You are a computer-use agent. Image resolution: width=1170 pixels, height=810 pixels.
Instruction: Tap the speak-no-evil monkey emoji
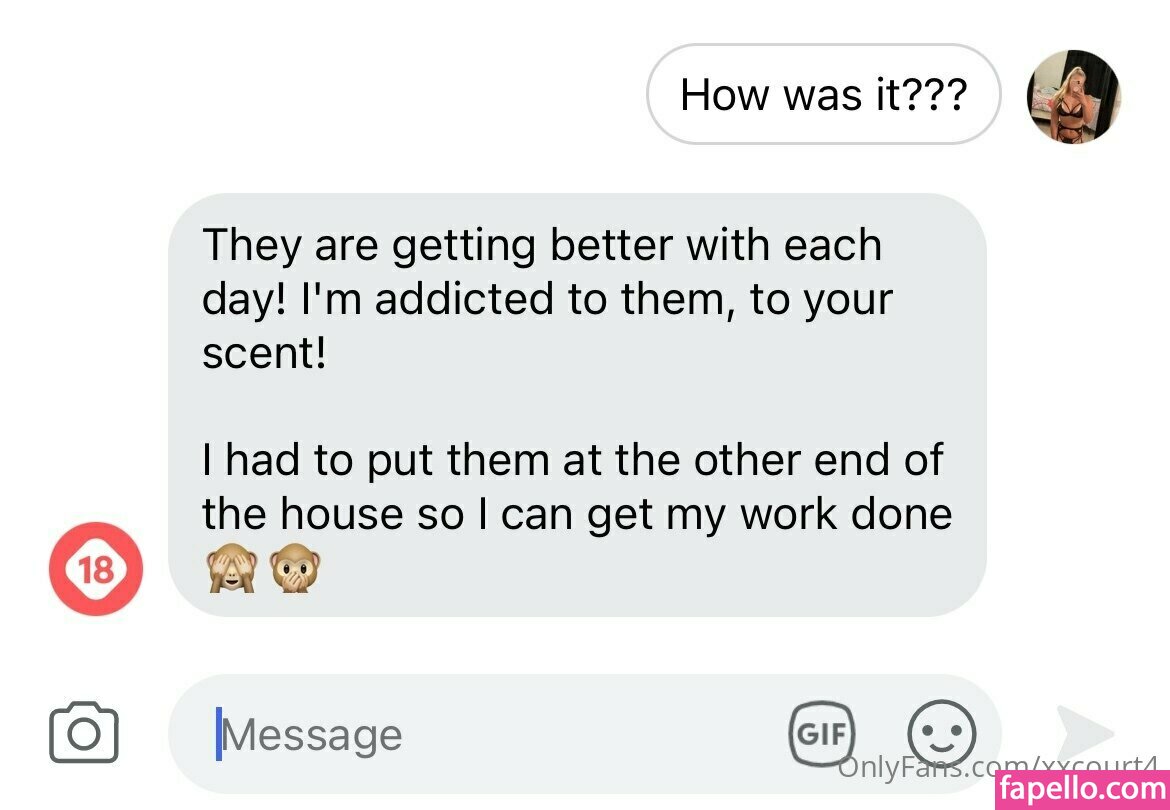coord(295,568)
